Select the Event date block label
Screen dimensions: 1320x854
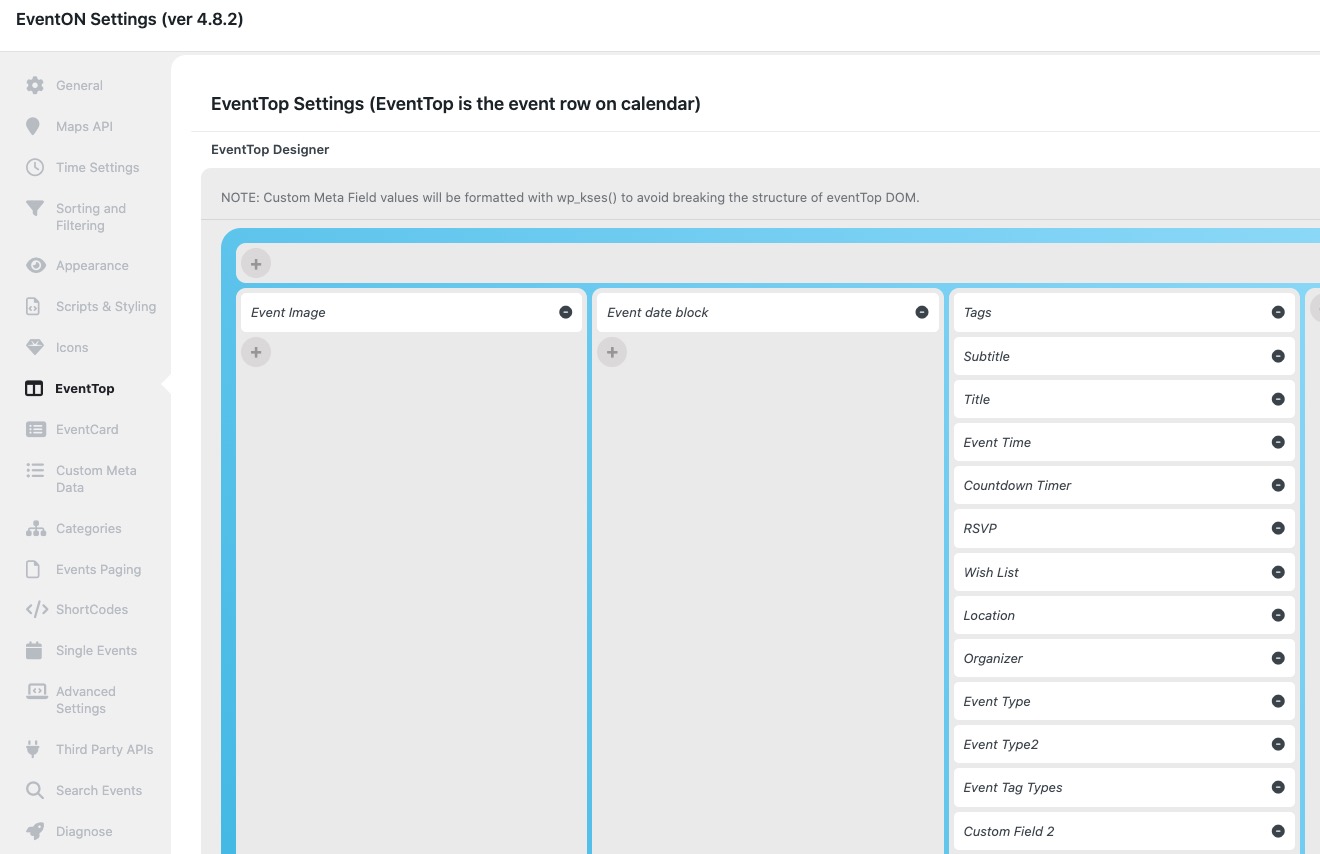(658, 312)
